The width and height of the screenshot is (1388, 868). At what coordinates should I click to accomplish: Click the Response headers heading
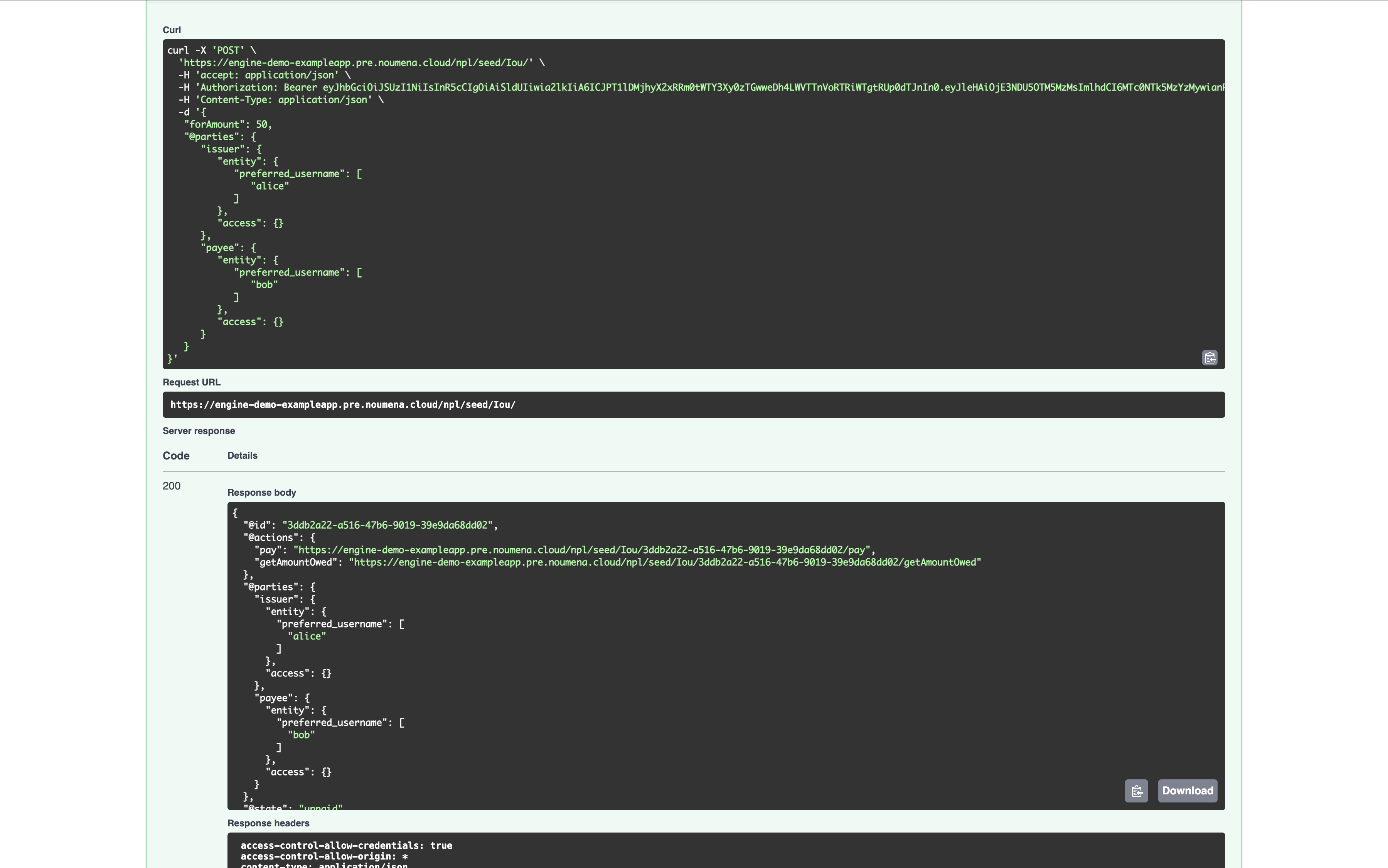click(x=268, y=823)
